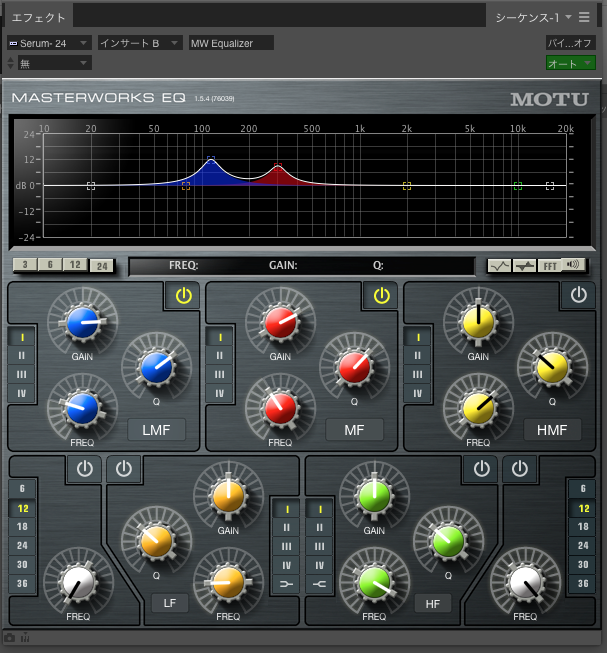This screenshot has width=607, height=653.
Task: Set display range to 6 dB
Action: 50,264
